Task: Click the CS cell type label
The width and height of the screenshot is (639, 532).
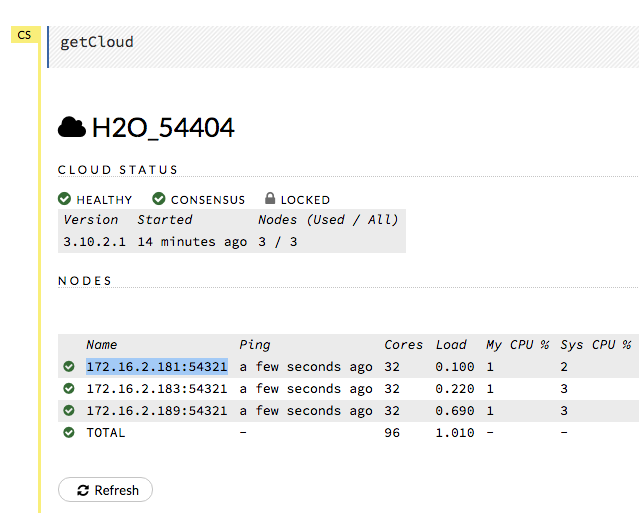Action: tap(24, 35)
